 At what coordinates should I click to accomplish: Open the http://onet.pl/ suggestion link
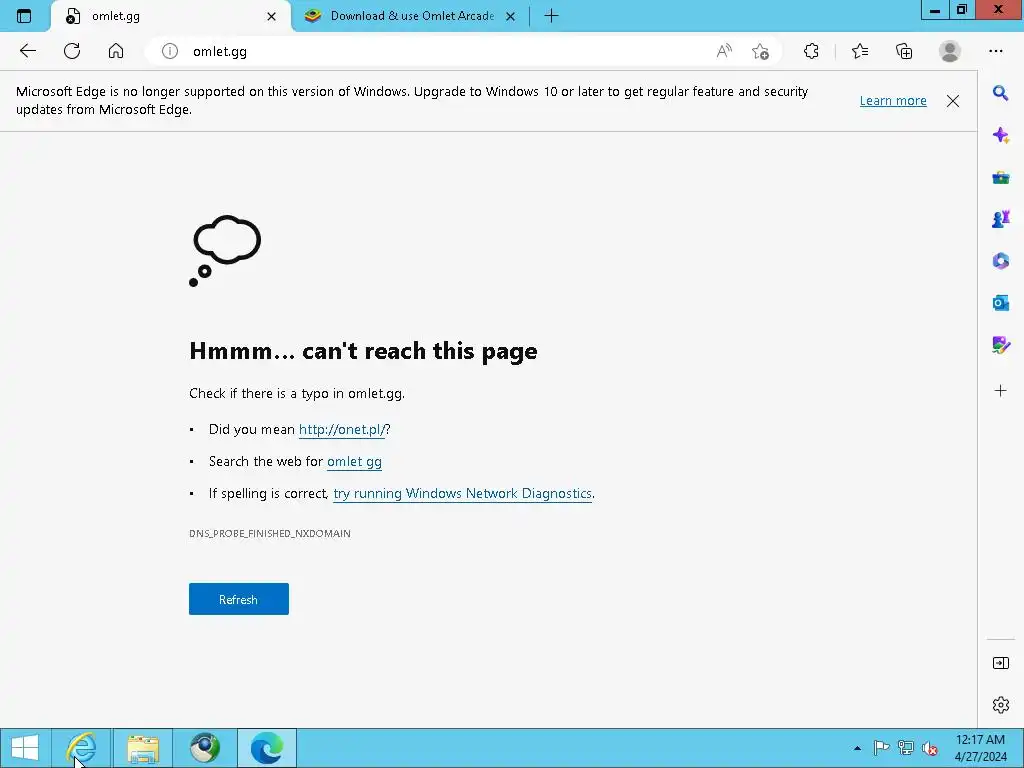tap(342, 429)
